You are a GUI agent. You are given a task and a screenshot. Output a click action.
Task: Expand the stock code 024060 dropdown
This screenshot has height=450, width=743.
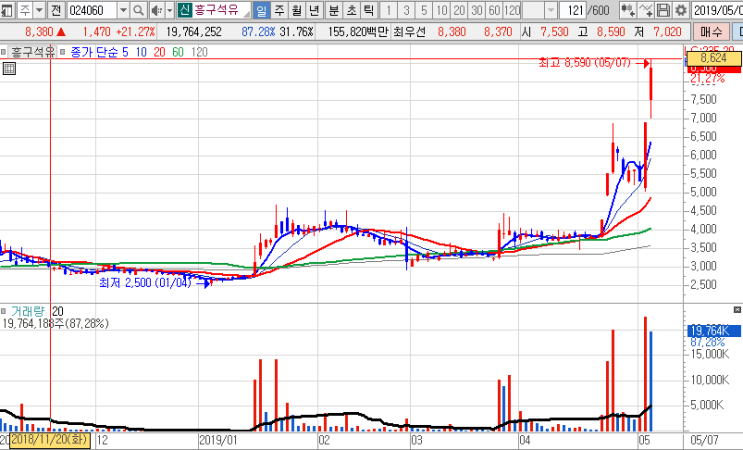123,9
